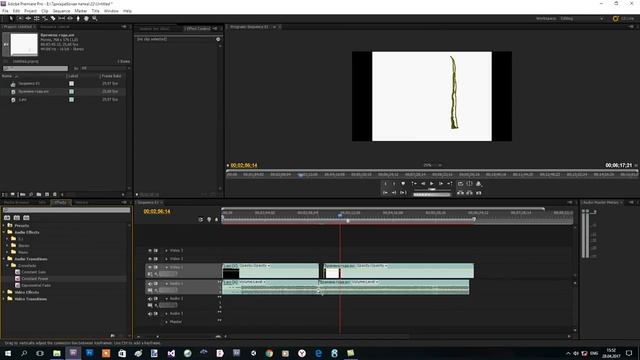Open Windows Start menu
This screenshot has height=360, width=640.
(x=8, y=353)
